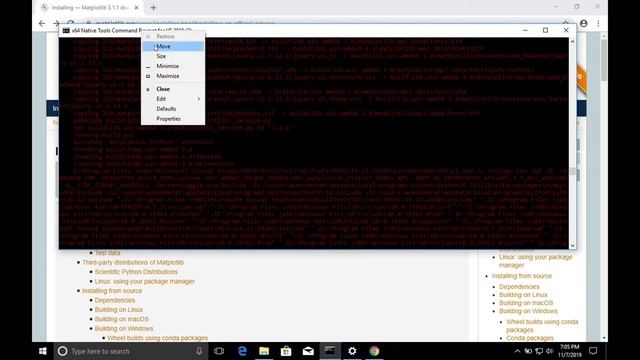Go back in Chrome
This screenshot has width=640, height=360.
click(x=42, y=23)
